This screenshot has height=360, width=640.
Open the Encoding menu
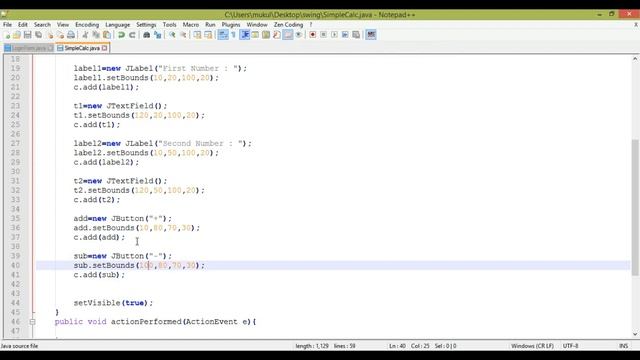click(x=87, y=24)
